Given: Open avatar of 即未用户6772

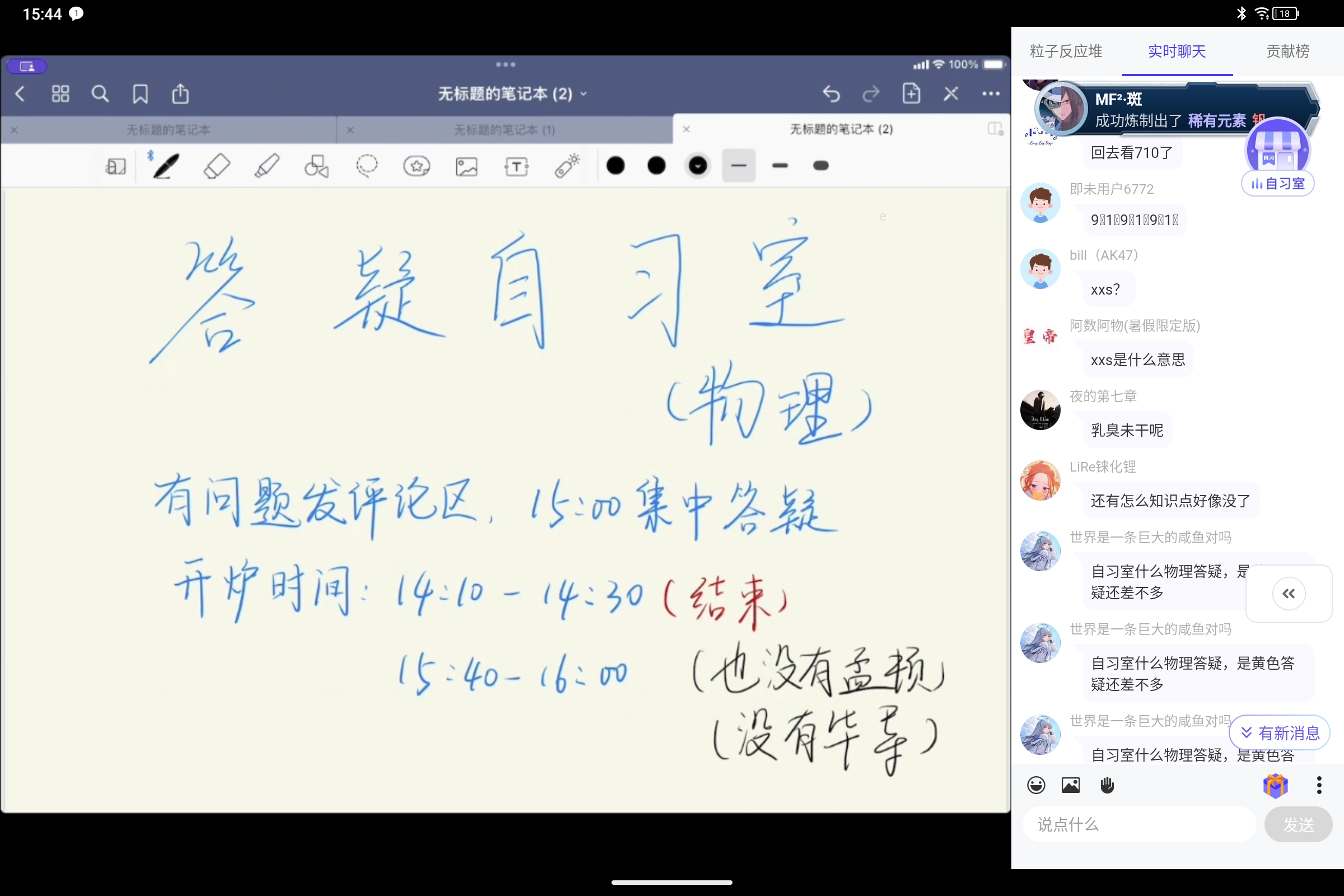Looking at the screenshot, I should (x=1040, y=202).
